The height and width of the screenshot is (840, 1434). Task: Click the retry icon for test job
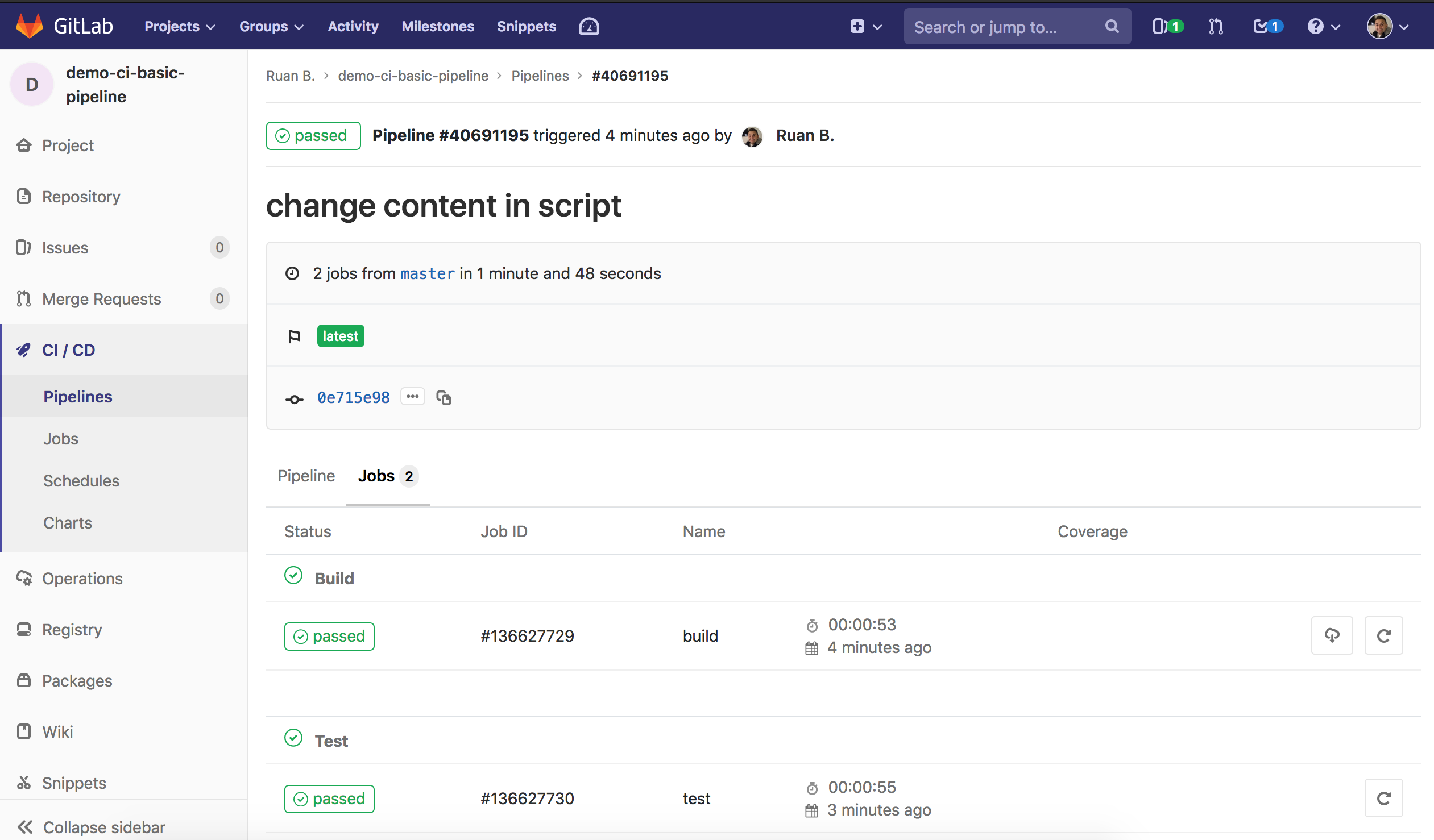[x=1383, y=797]
